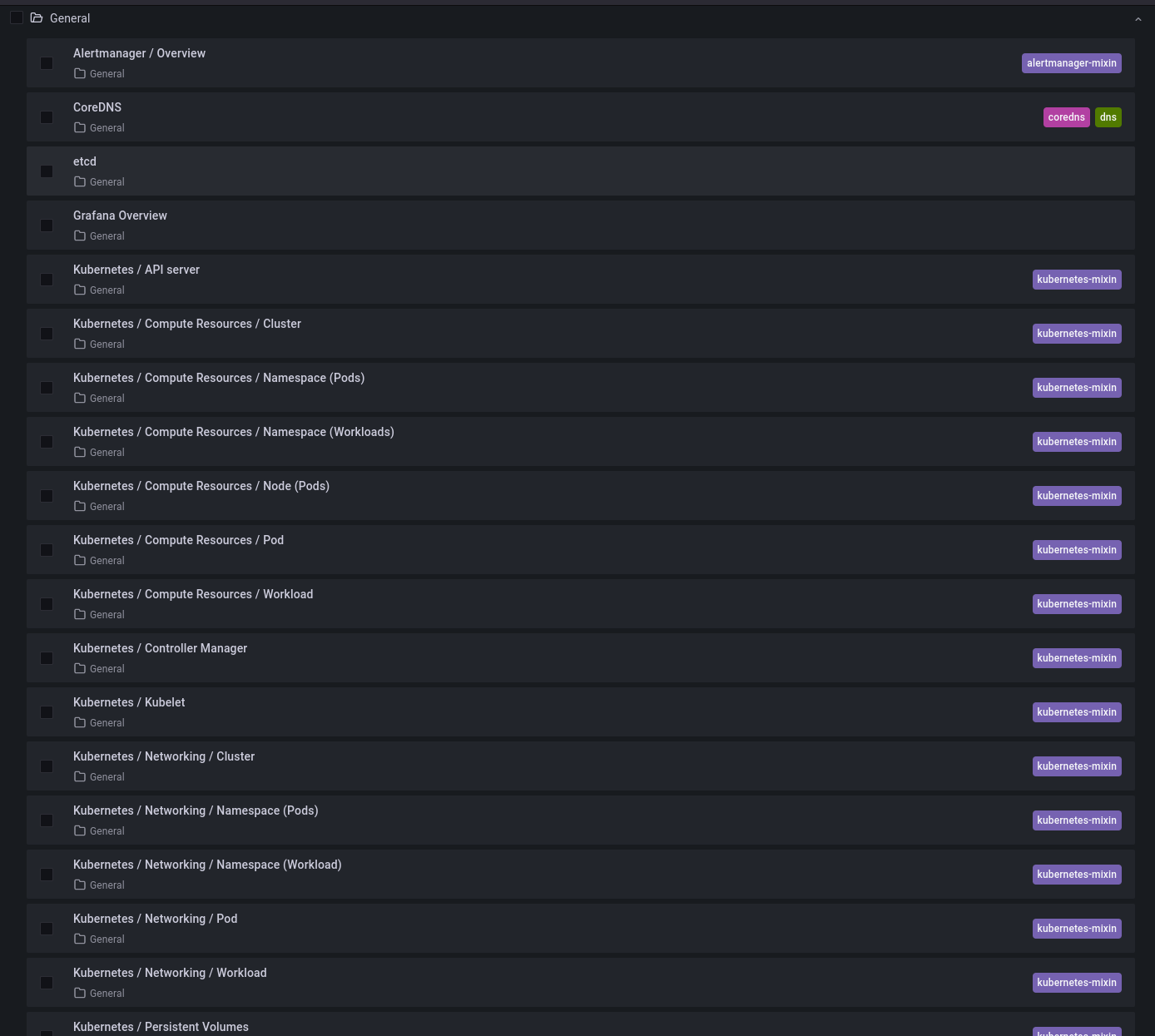
Task: Filter by the dns tag
Action: click(1108, 117)
